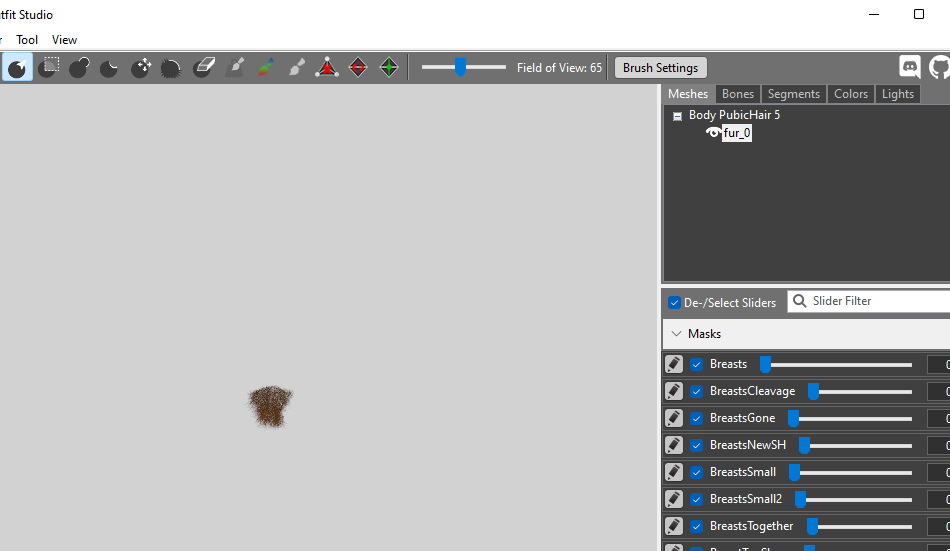Click the Breasts slider track

click(x=836, y=364)
